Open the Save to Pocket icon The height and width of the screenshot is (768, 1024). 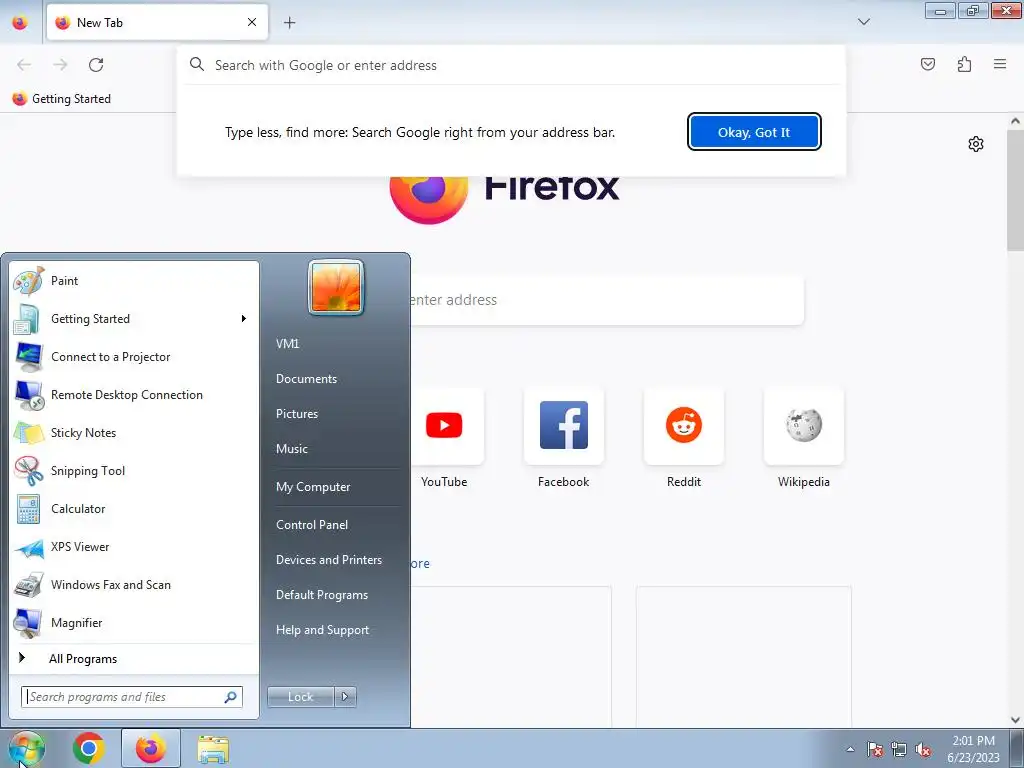[928, 64]
